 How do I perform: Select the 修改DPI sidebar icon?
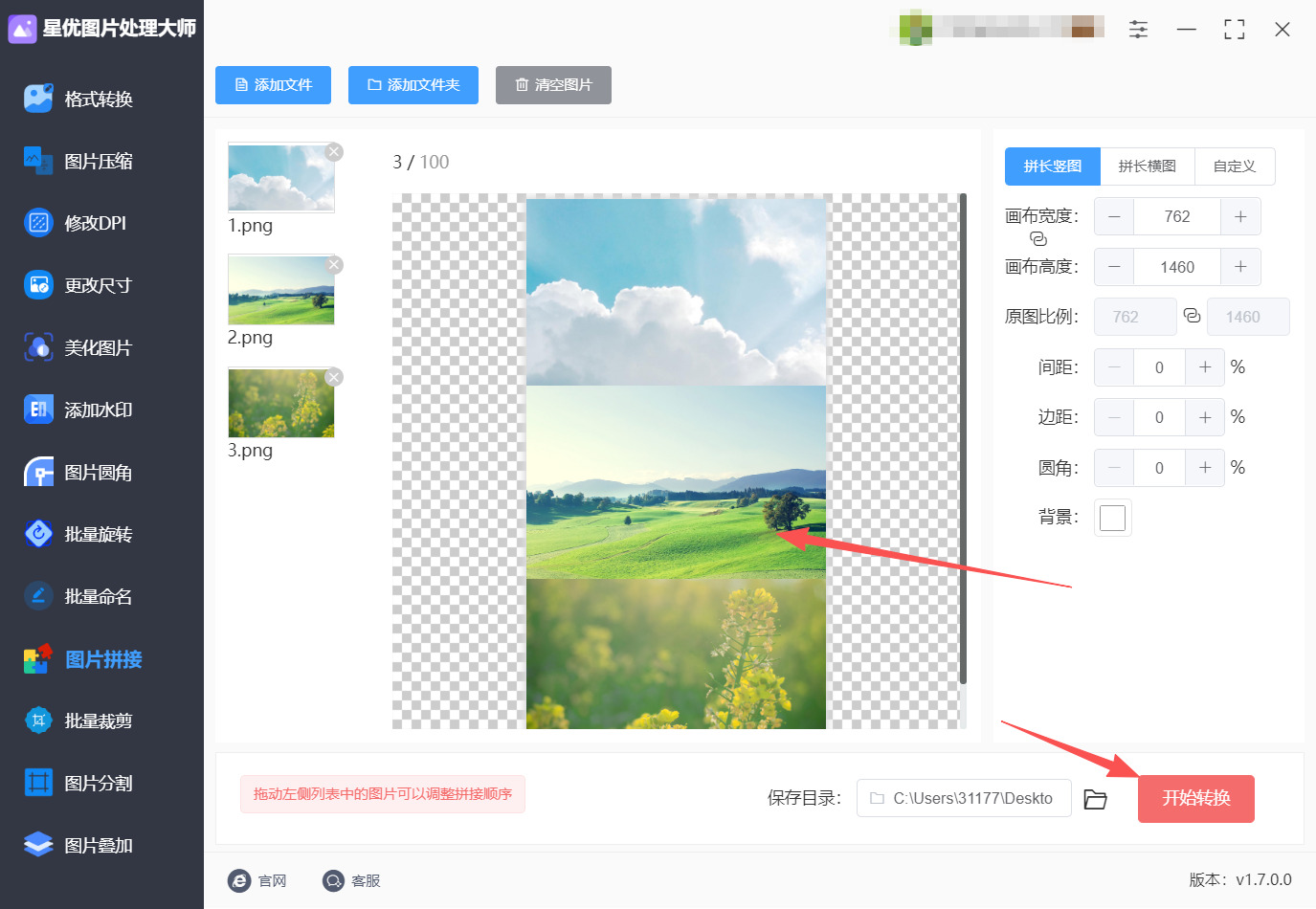click(x=38, y=223)
